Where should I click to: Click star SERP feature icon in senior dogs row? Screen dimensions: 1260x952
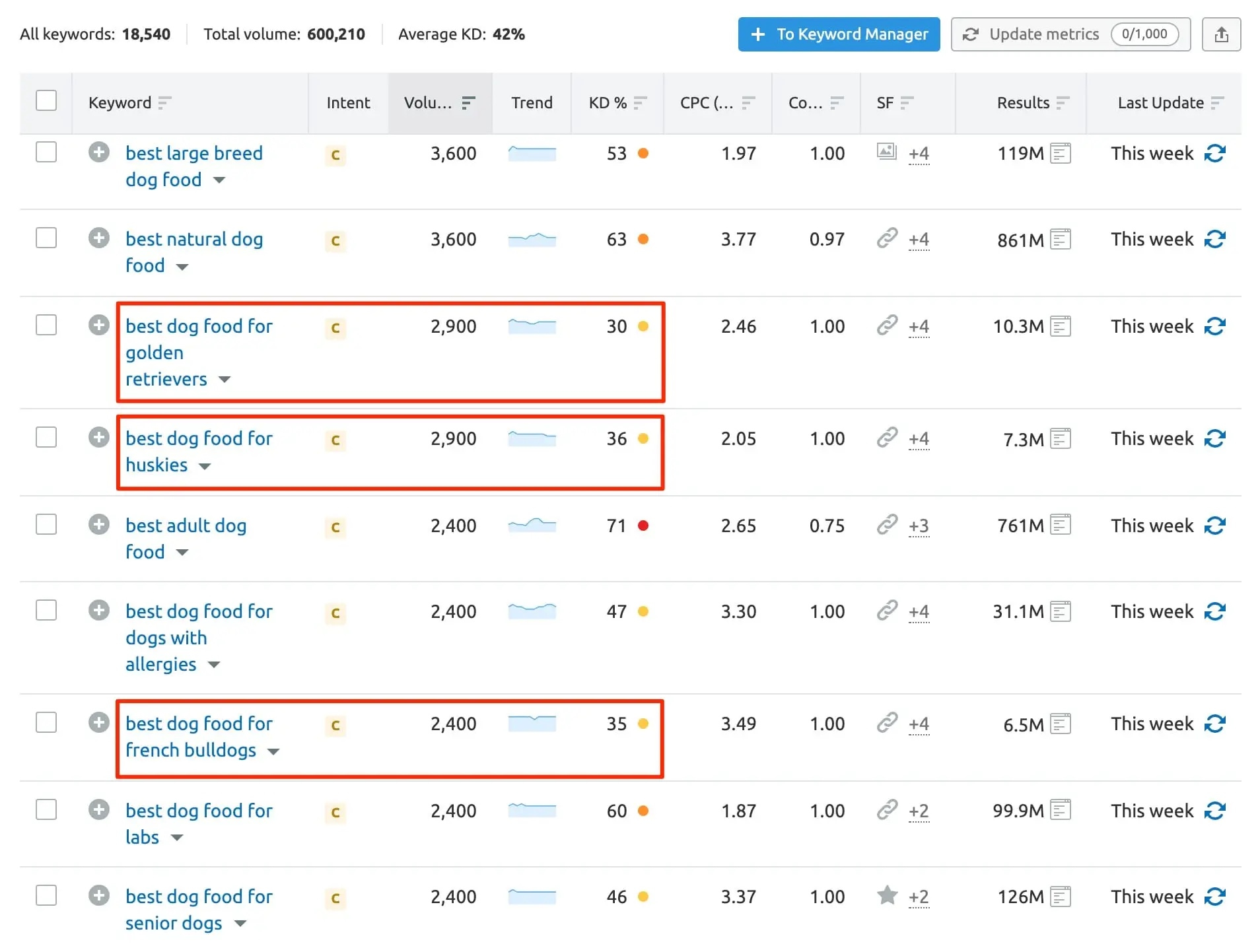[x=887, y=895]
